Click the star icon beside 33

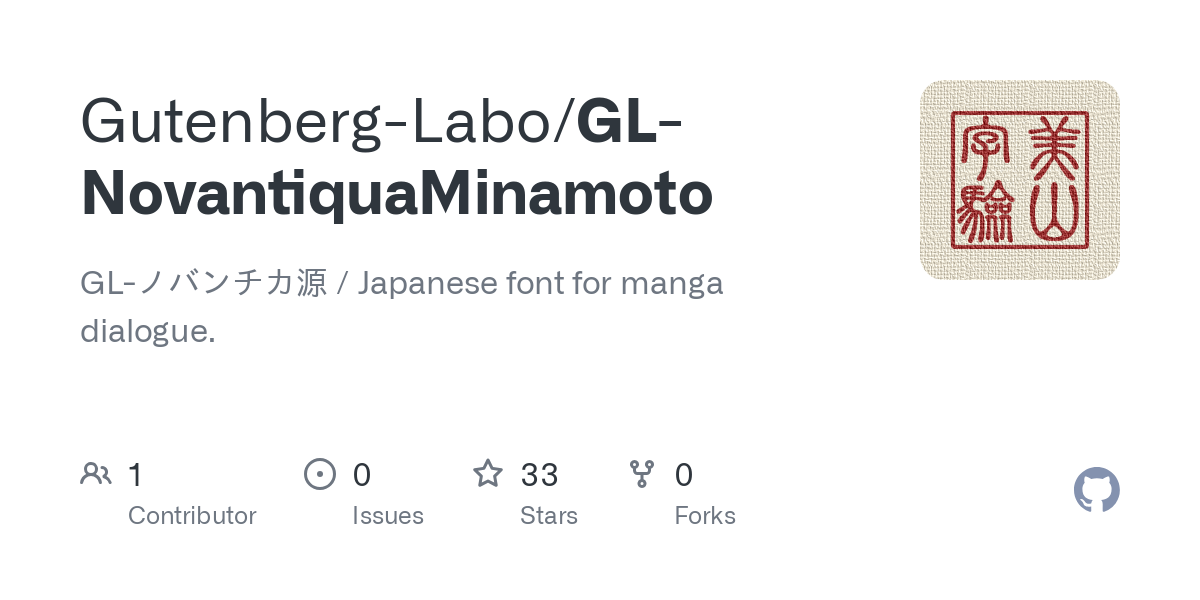[488, 474]
